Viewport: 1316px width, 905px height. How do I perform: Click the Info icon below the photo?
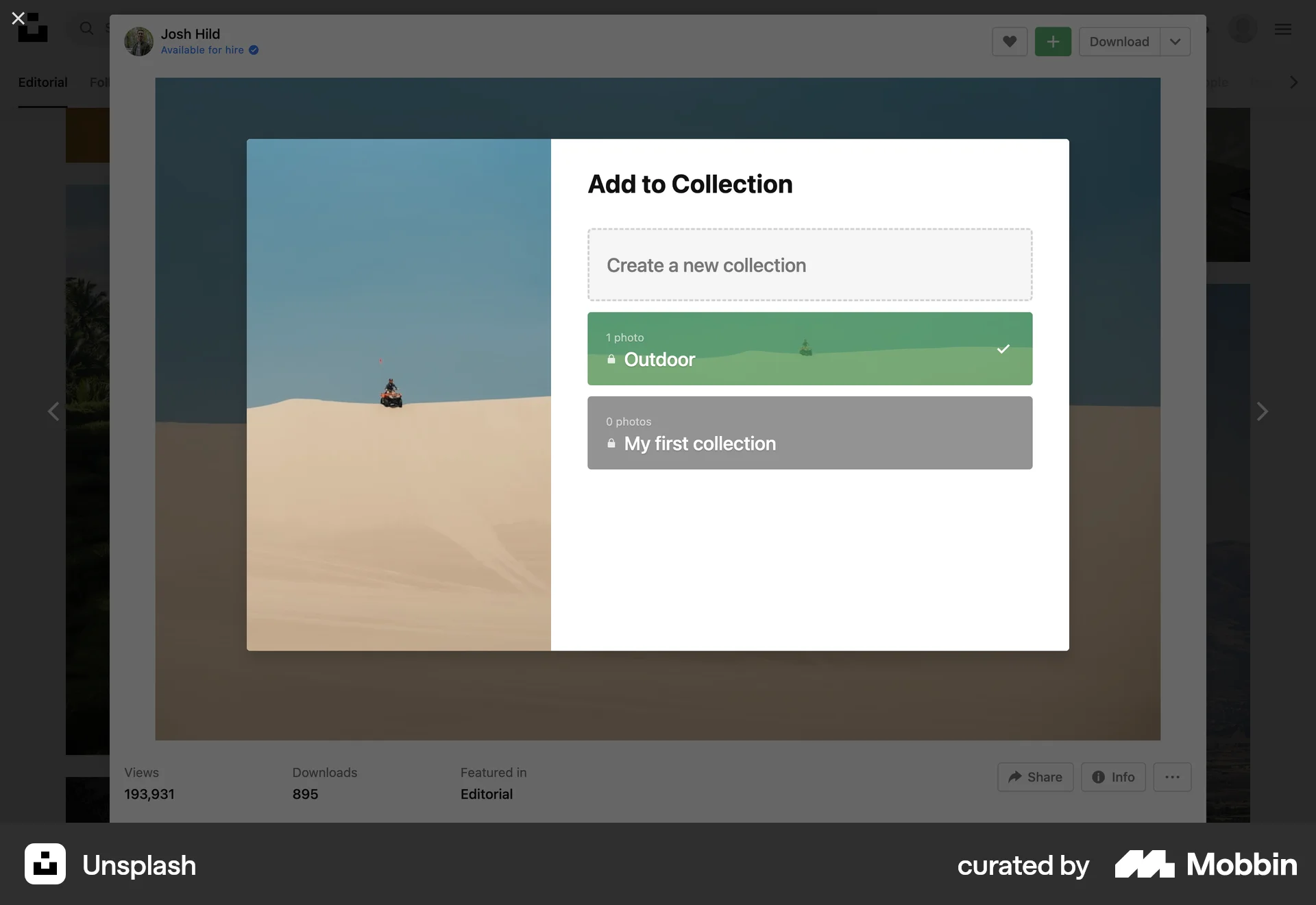pyautogui.click(x=1112, y=777)
